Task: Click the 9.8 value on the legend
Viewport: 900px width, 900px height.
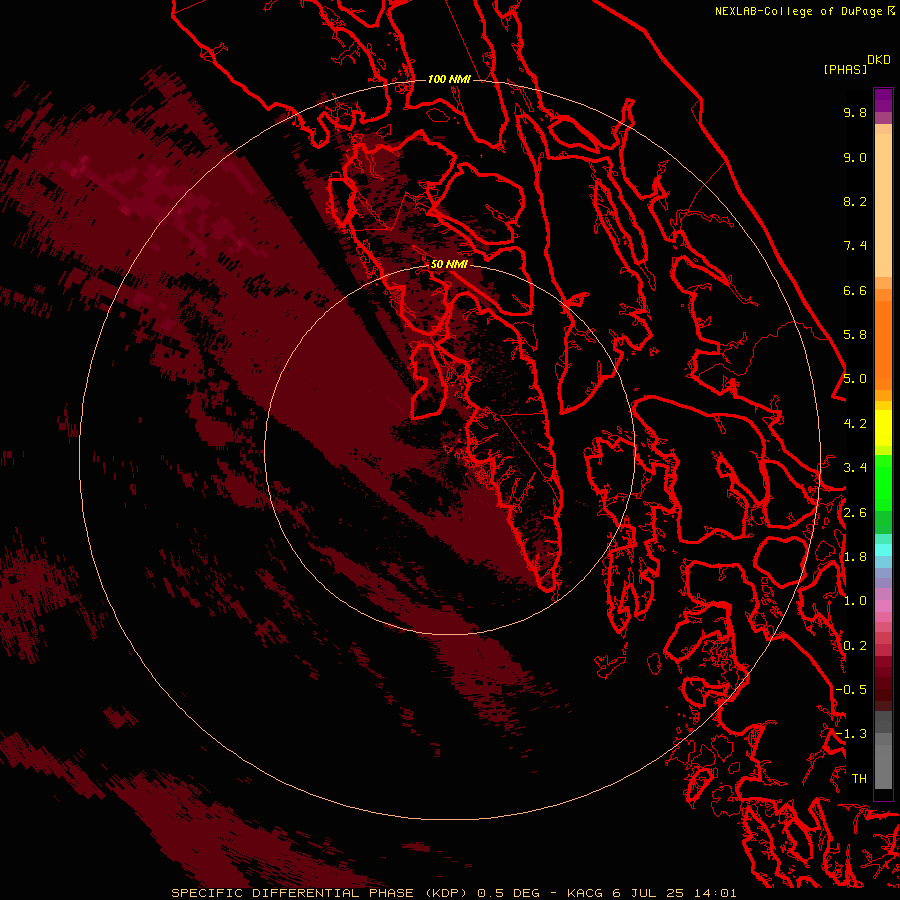Action: coord(855,112)
